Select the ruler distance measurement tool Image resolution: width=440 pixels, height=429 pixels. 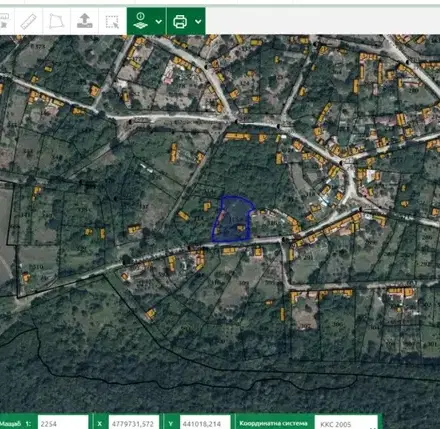coord(28,21)
